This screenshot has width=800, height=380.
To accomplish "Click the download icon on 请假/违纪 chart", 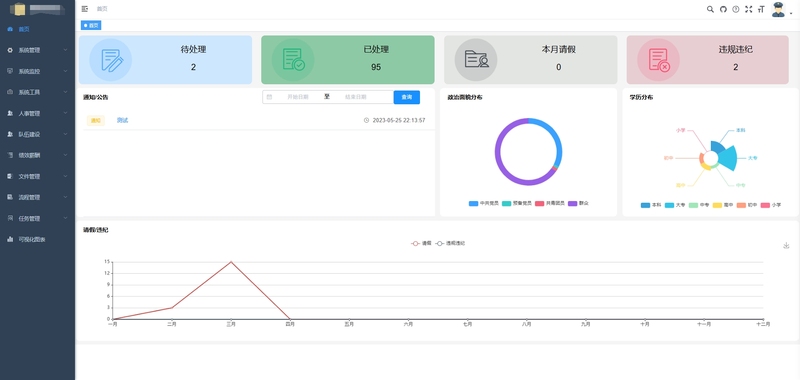I will [x=786, y=245].
